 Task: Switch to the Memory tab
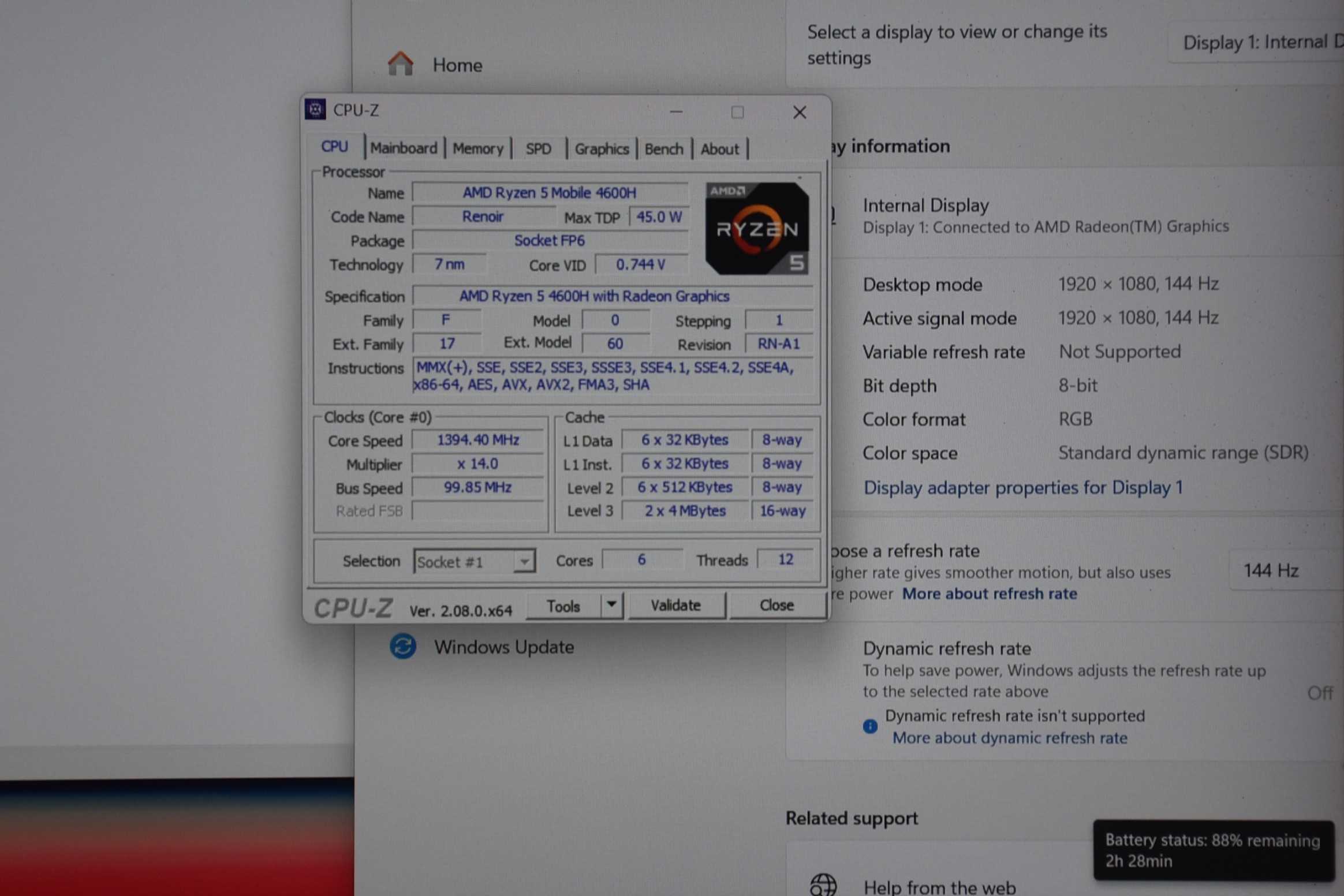[477, 149]
